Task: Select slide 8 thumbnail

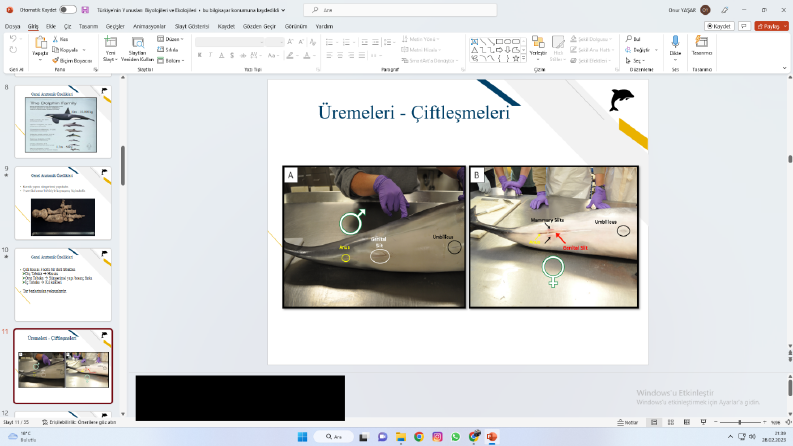Action: 63,121
